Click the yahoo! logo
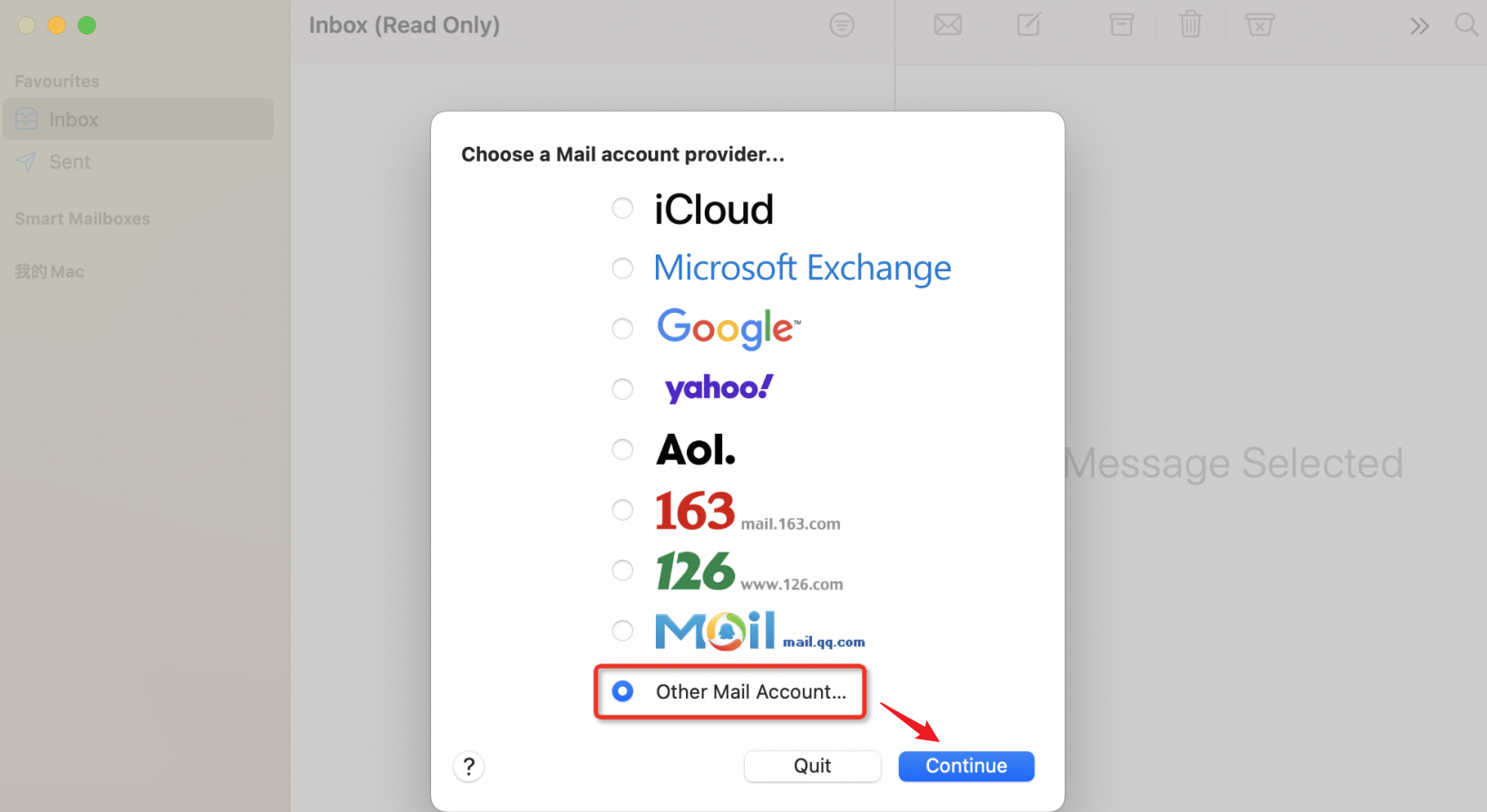Image resolution: width=1487 pixels, height=812 pixels. pyautogui.click(x=719, y=388)
